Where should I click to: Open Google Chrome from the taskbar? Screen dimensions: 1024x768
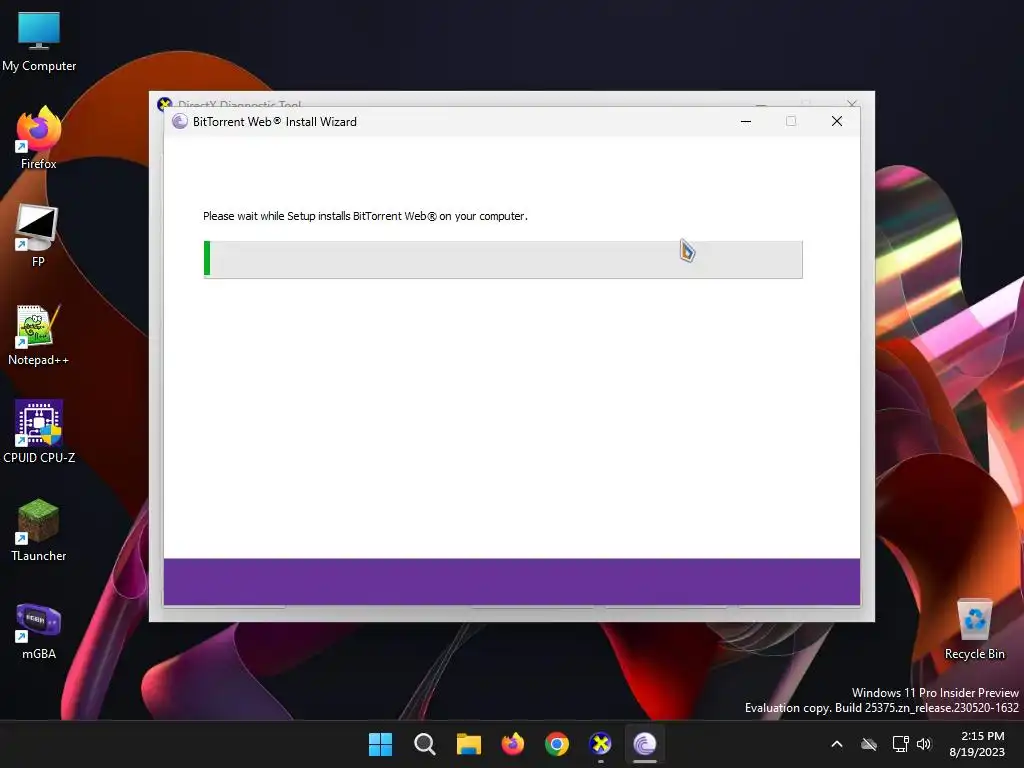click(556, 744)
